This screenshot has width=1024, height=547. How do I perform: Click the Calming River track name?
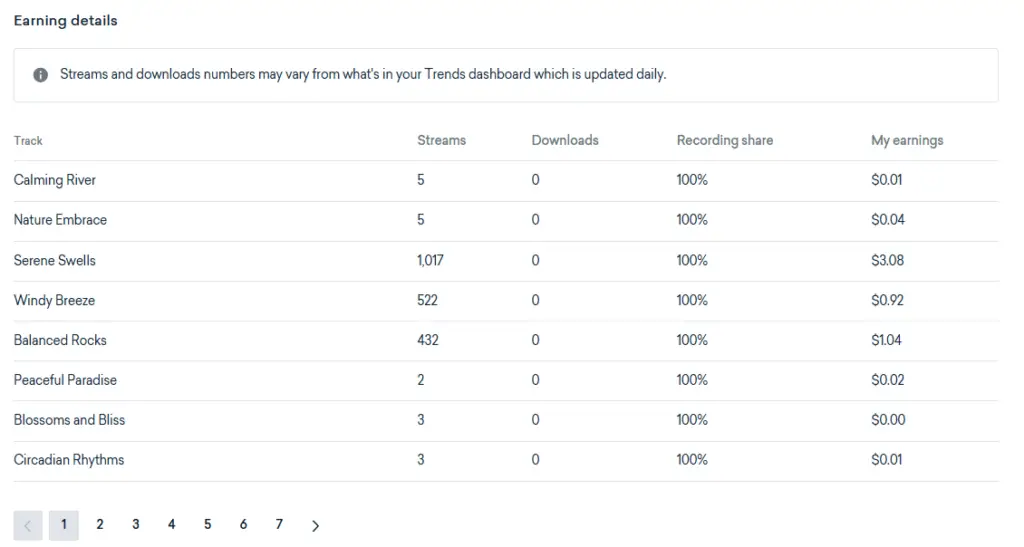(x=55, y=180)
